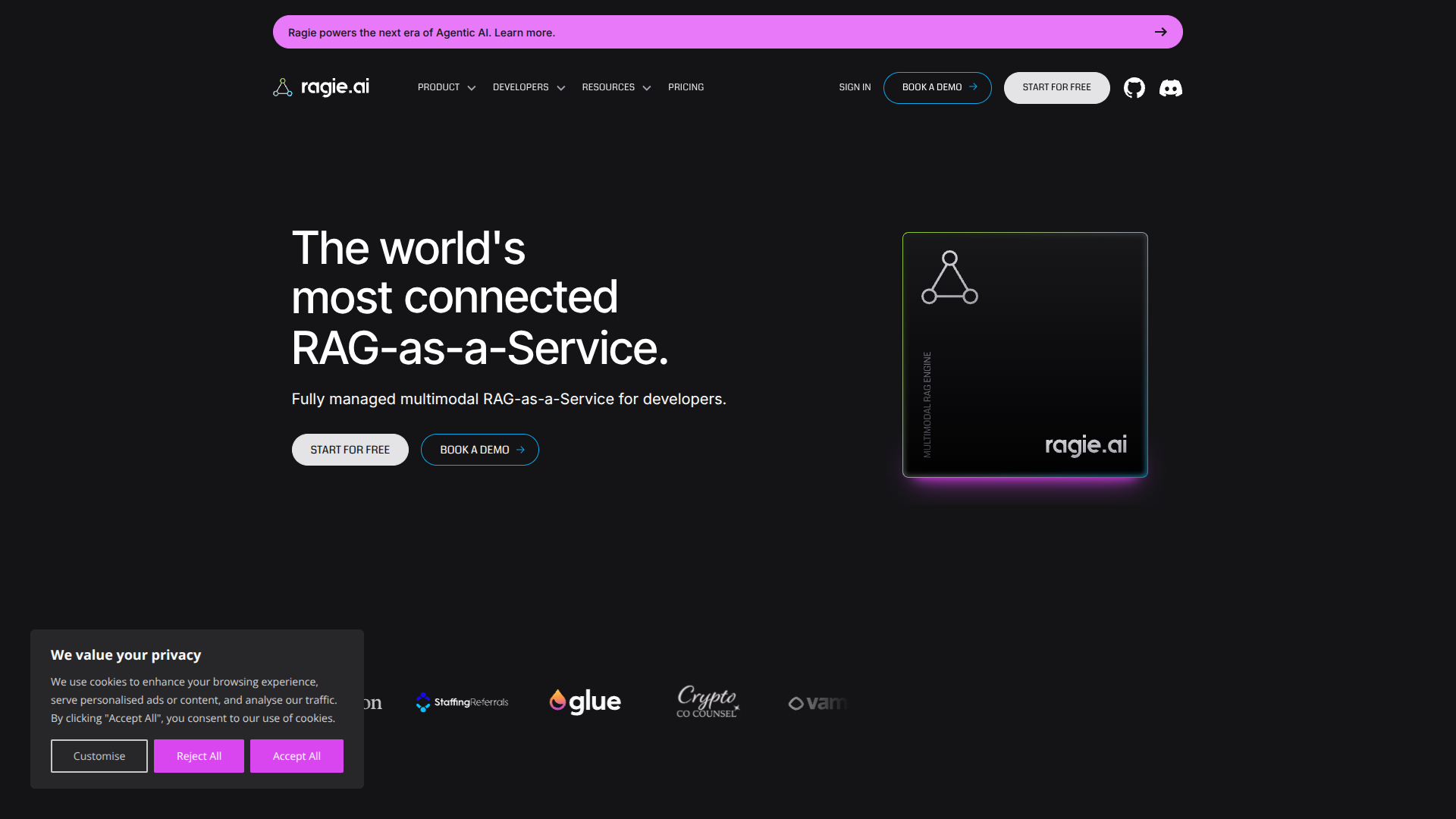Click the StaffingReferrals hexagon logo
The width and height of the screenshot is (1456, 819).
tap(422, 702)
